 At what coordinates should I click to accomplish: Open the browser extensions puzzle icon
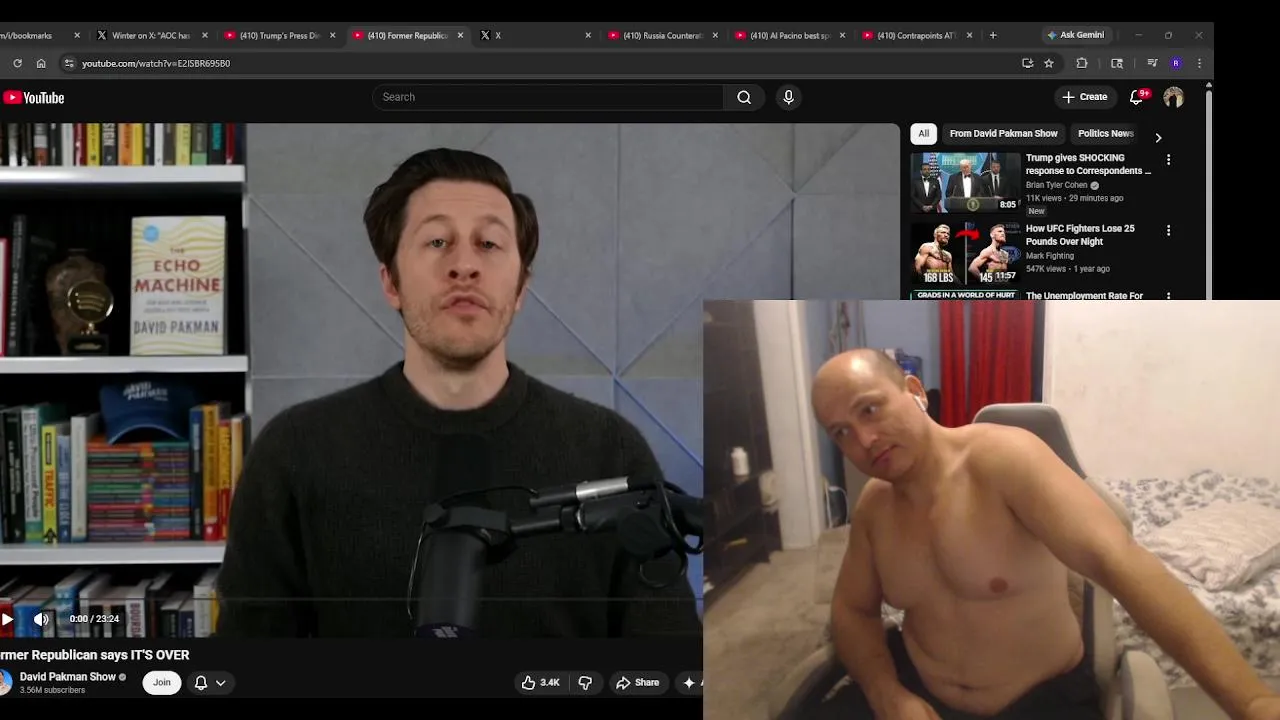click(1082, 63)
